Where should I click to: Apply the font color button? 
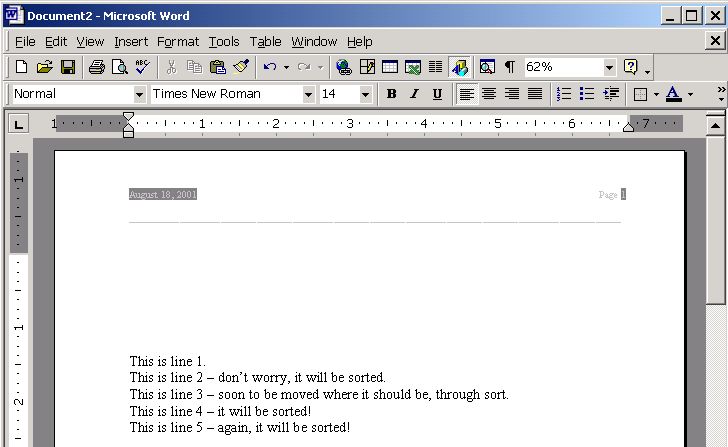pos(673,94)
